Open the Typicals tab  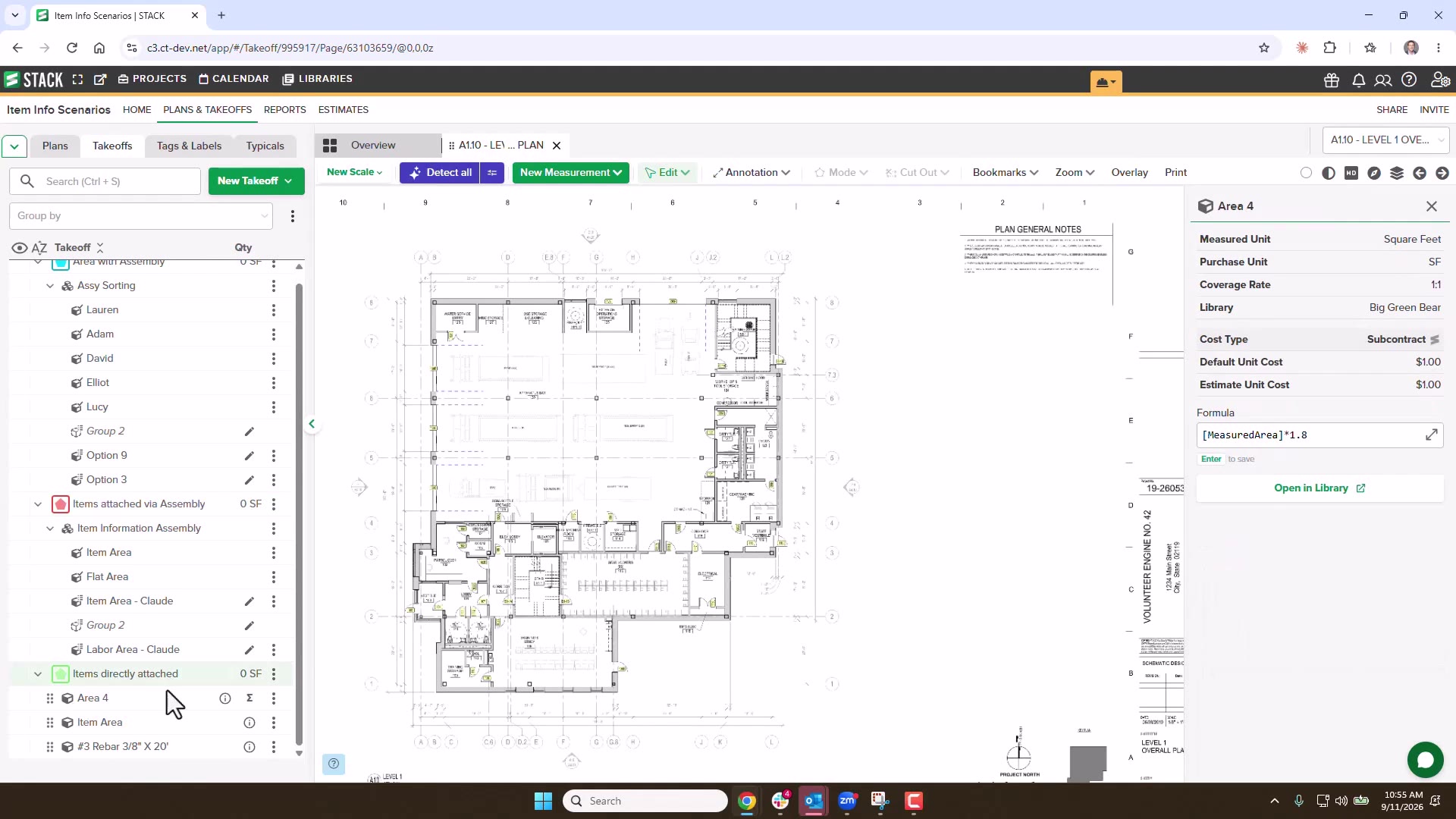265,146
